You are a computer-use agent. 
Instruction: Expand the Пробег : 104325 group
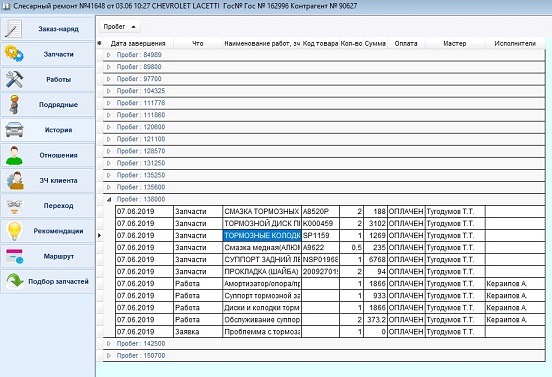[x=109, y=91]
